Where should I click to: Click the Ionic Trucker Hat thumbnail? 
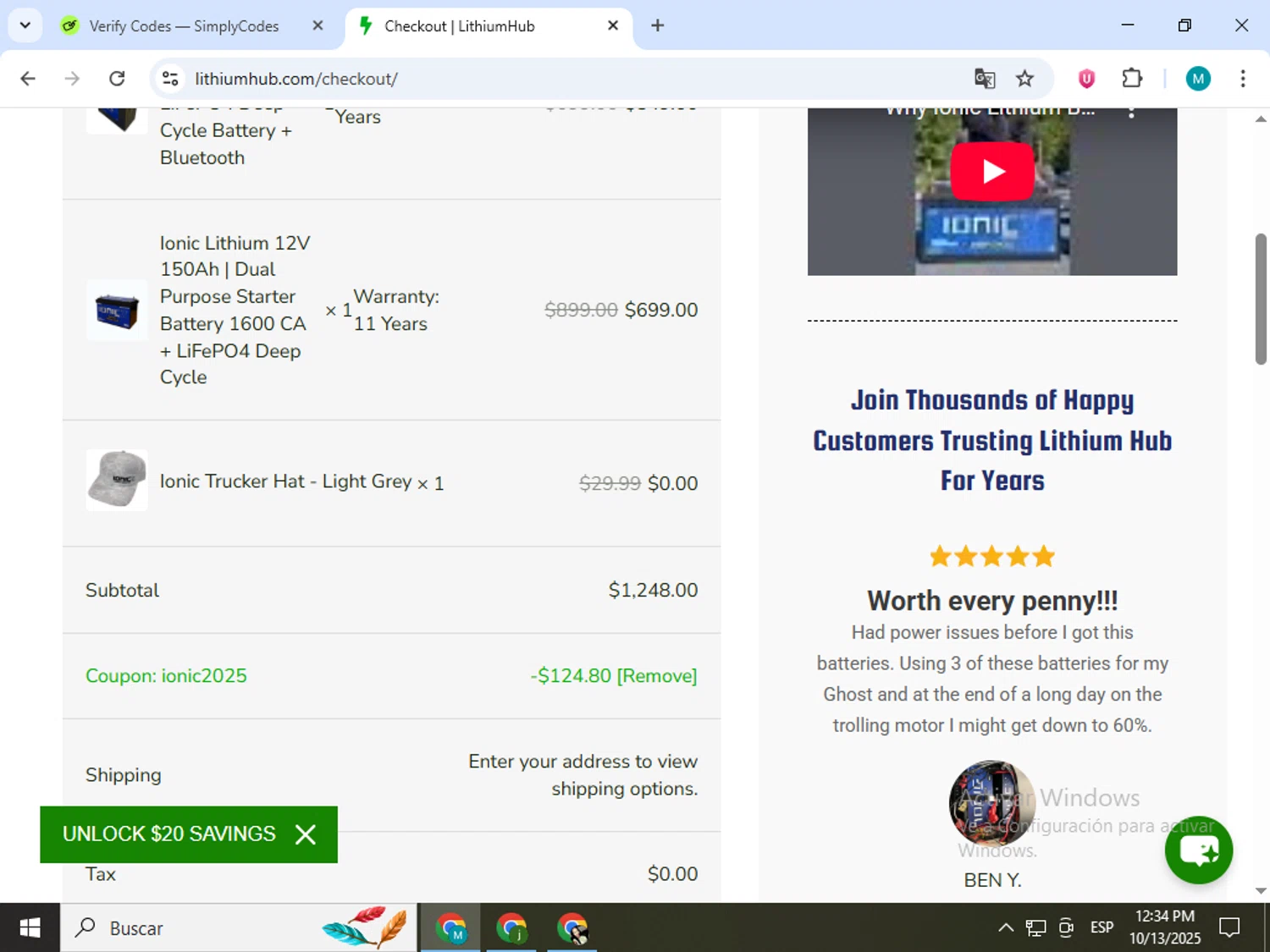(117, 480)
